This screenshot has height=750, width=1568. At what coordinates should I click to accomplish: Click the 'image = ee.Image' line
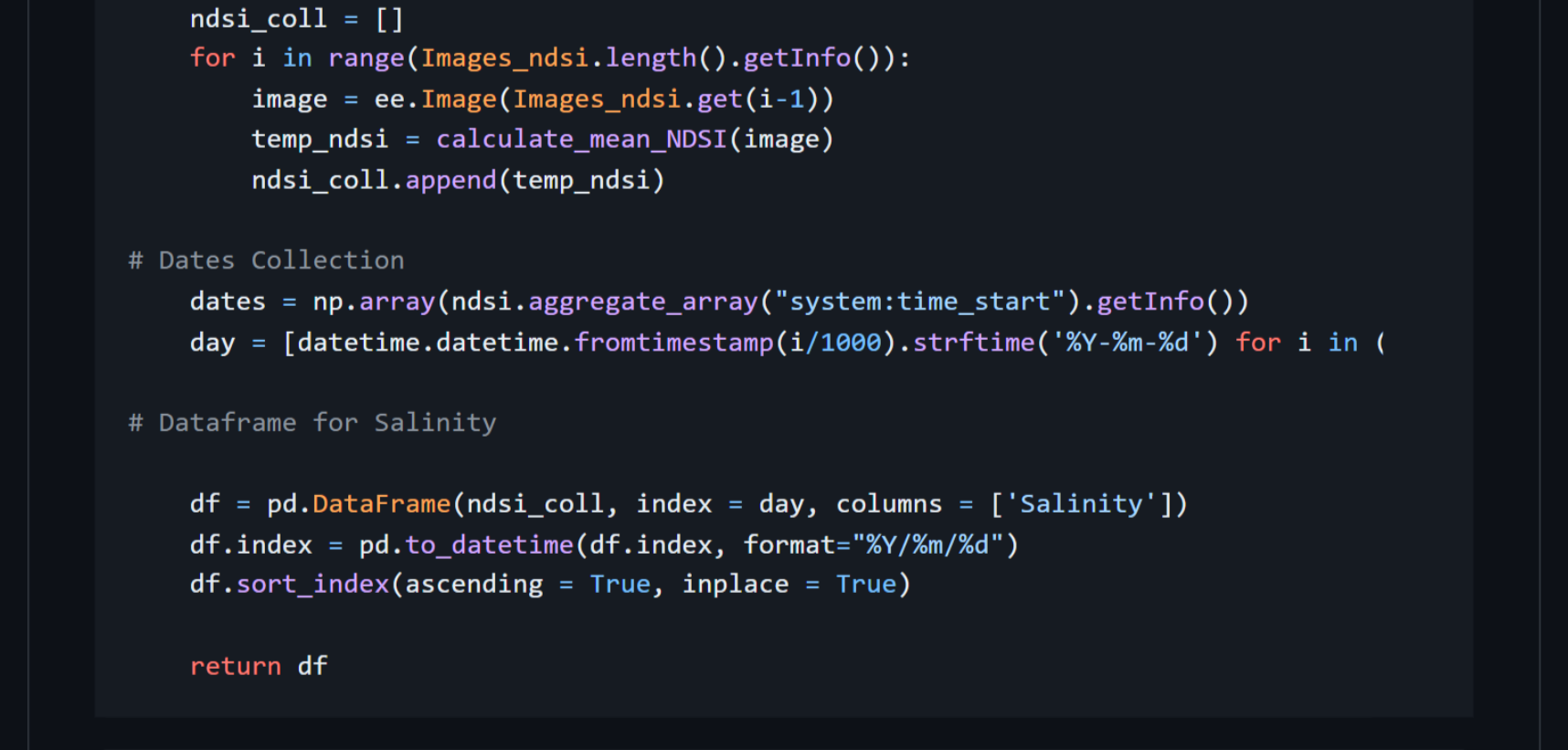coord(543,99)
